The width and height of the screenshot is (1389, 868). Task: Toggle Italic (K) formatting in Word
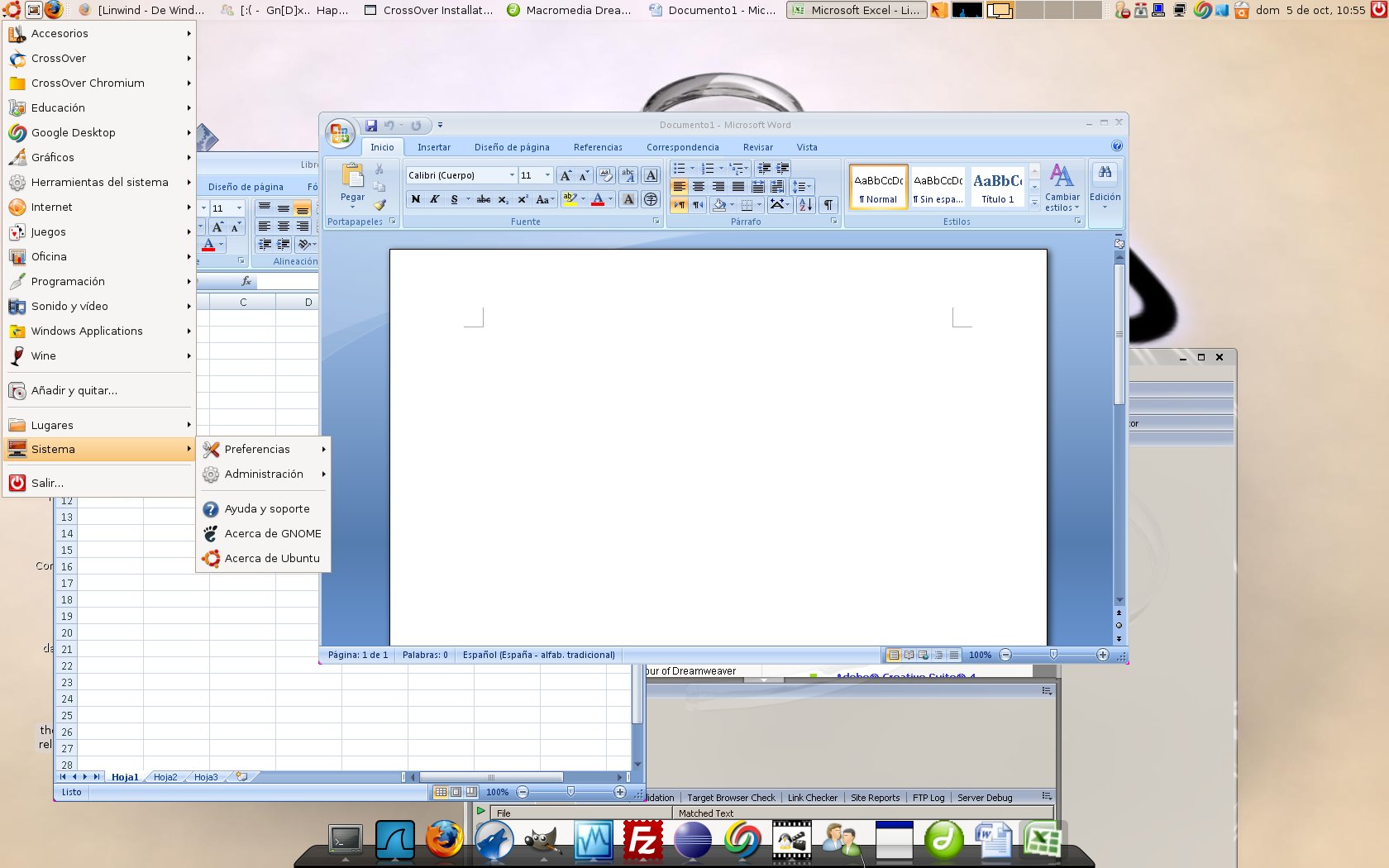coord(435,199)
